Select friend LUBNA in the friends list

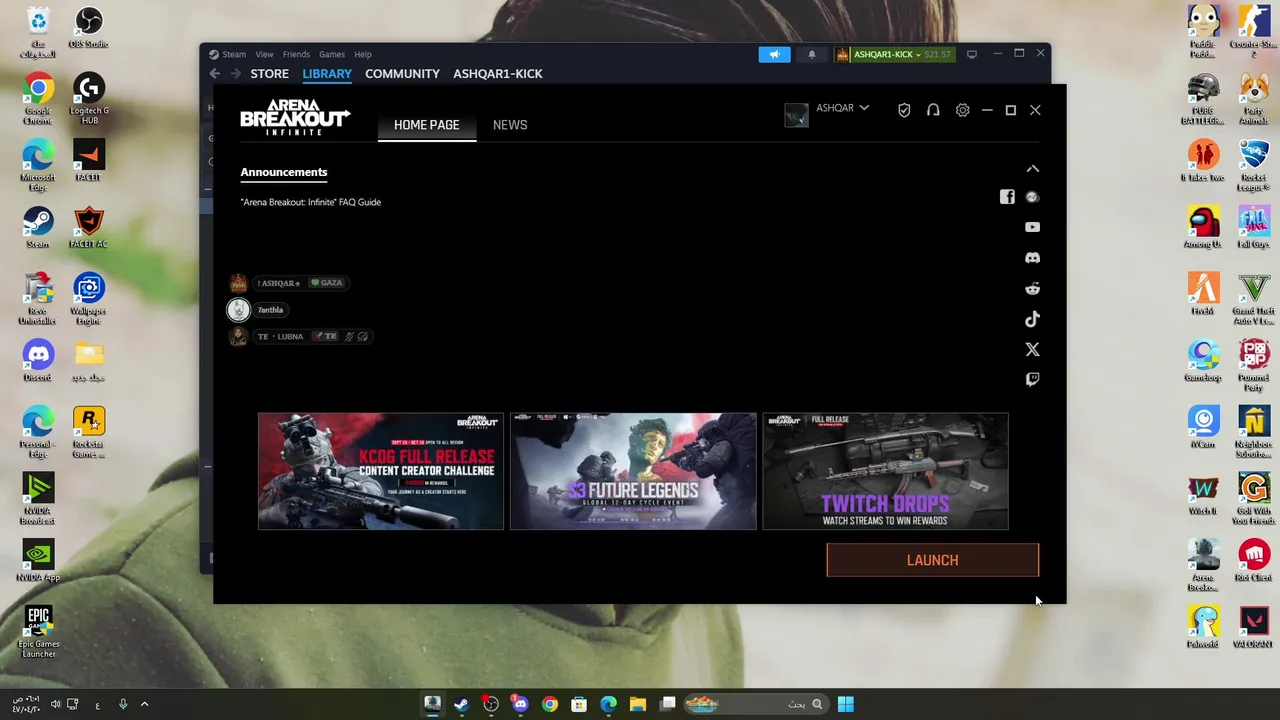299,337
